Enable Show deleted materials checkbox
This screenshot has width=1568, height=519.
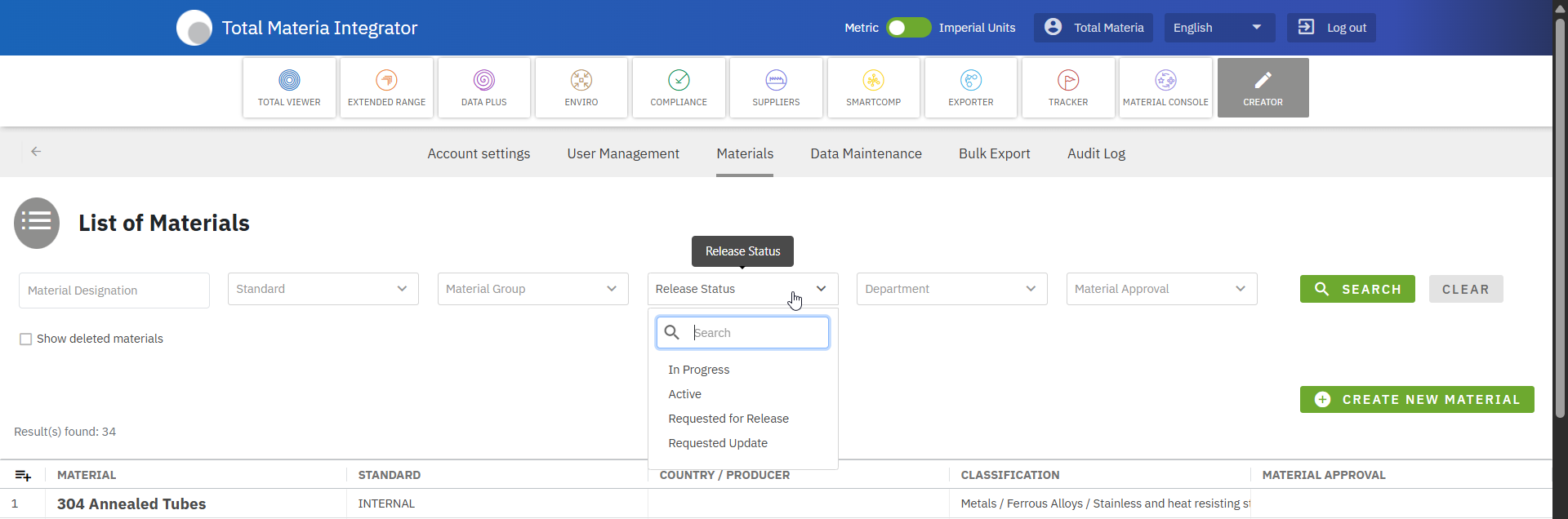[x=26, y=339]
